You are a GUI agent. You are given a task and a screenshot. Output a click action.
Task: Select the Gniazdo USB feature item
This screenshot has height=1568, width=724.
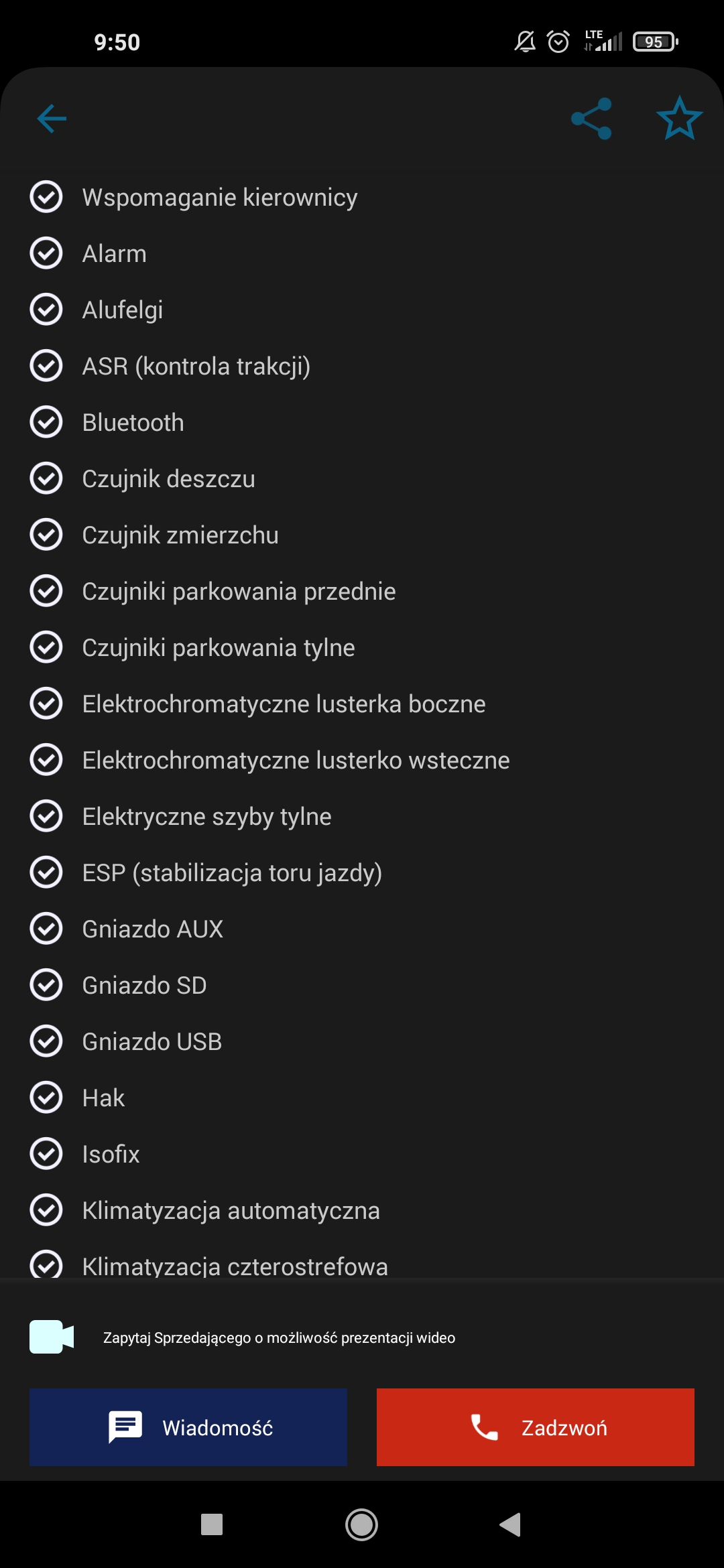pos(152,1042)
